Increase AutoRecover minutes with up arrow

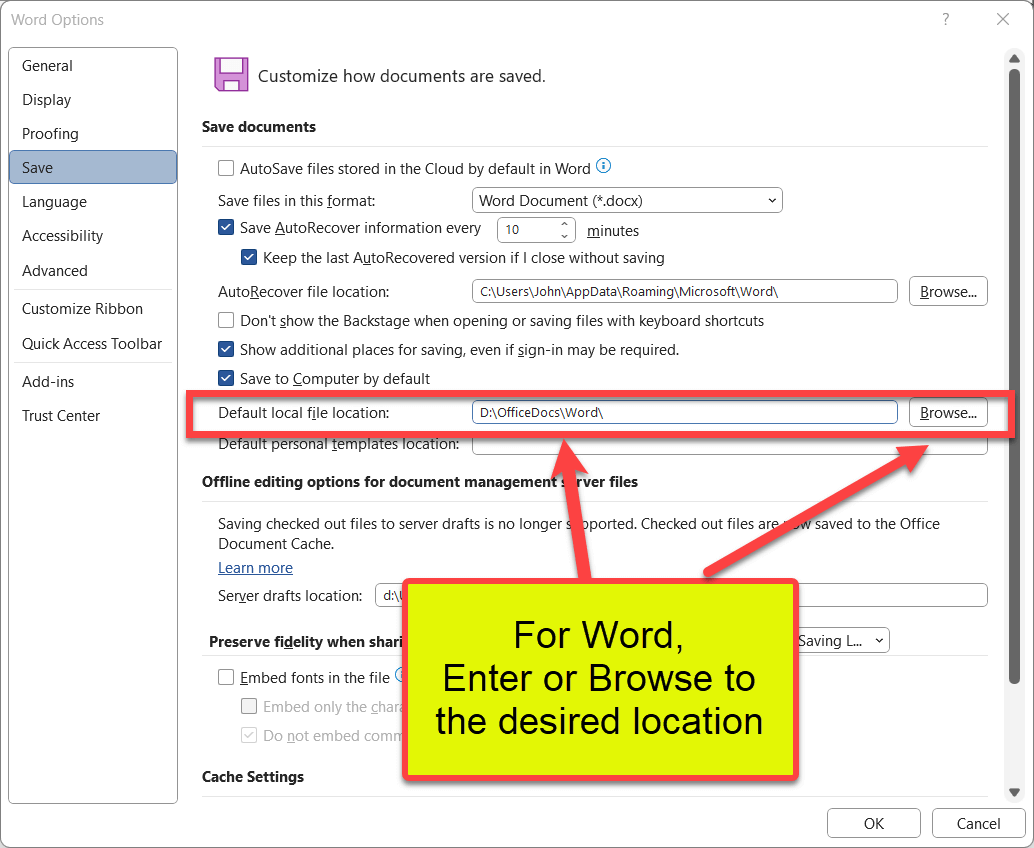click(x=565, y=224)
